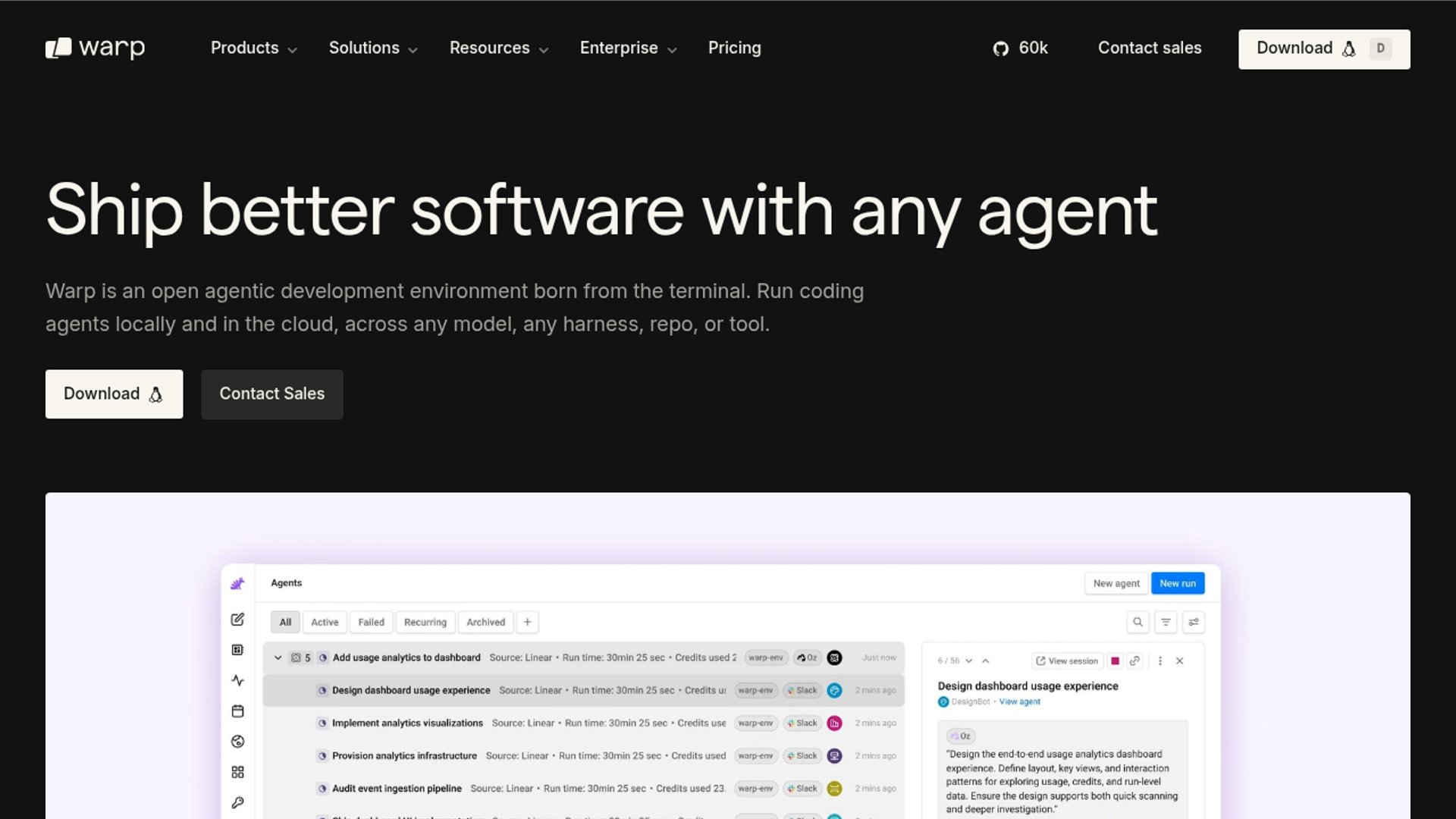The width and height of the screenshot is (1456, 819).
Task: Click the key icon in the sidebar
Action: pyautogui.click(x=237, y=802)
